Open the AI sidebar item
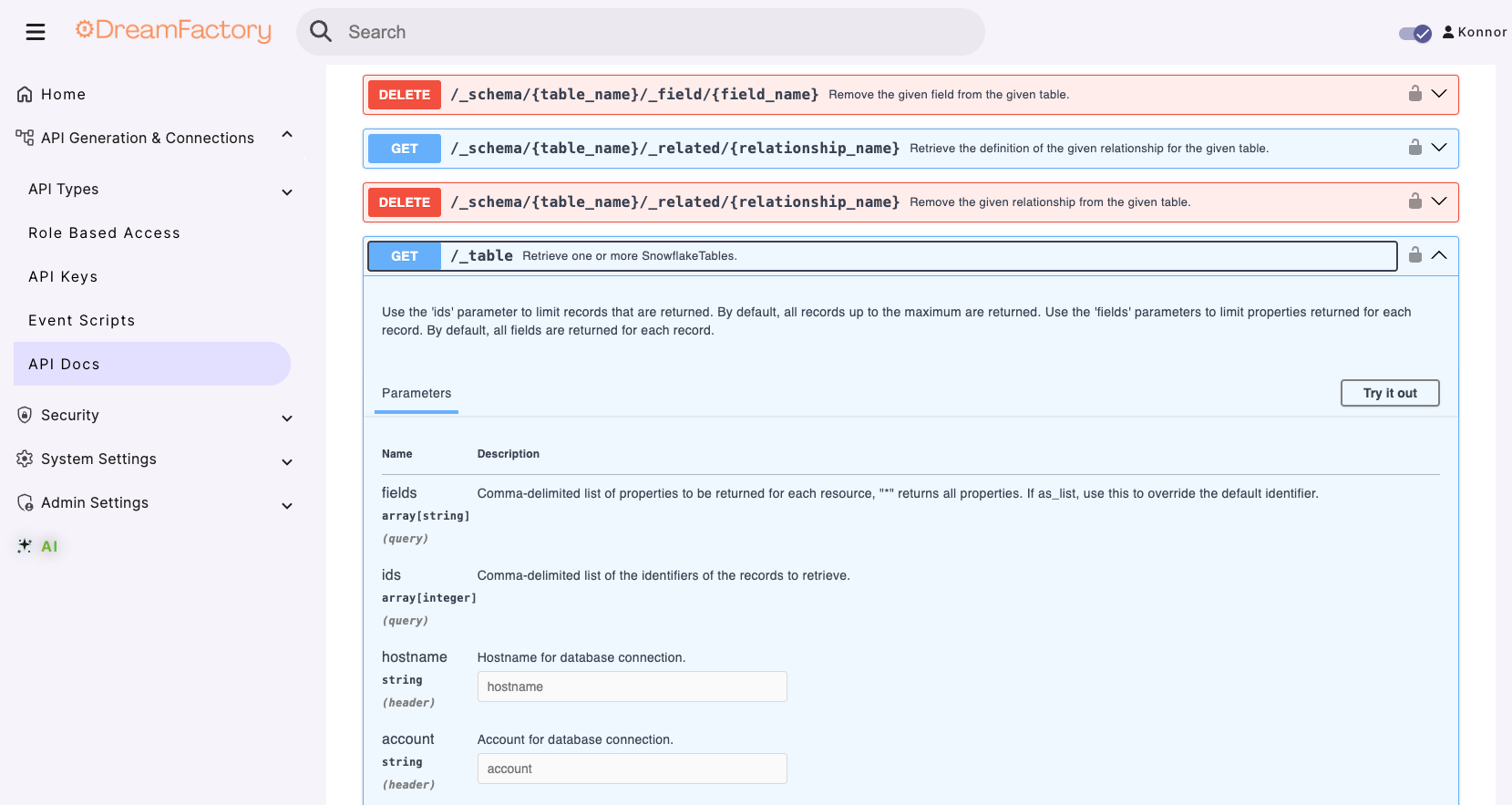This screenshot has height=805, width=1512. click(49, 546)
